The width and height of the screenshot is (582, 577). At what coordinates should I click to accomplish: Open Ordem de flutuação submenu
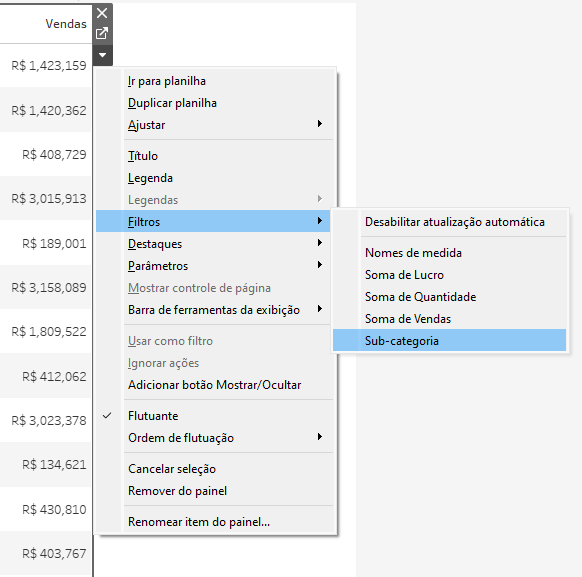click(216, 438)
